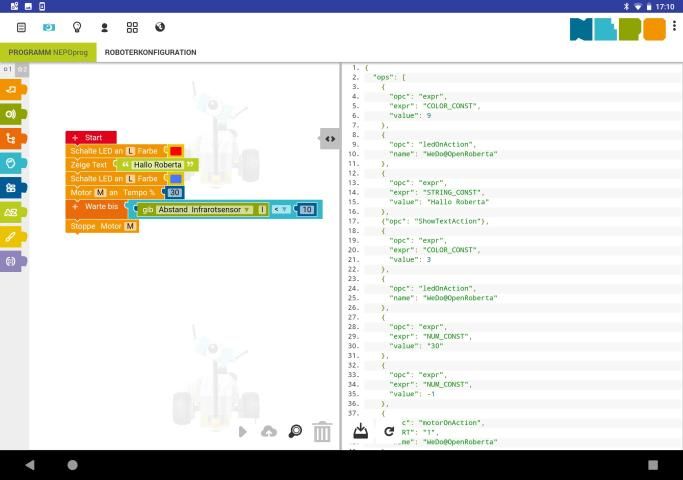Viewport: 683px width, 480px height.
Task: Tap the Android back button
Action: pos(29,465)
